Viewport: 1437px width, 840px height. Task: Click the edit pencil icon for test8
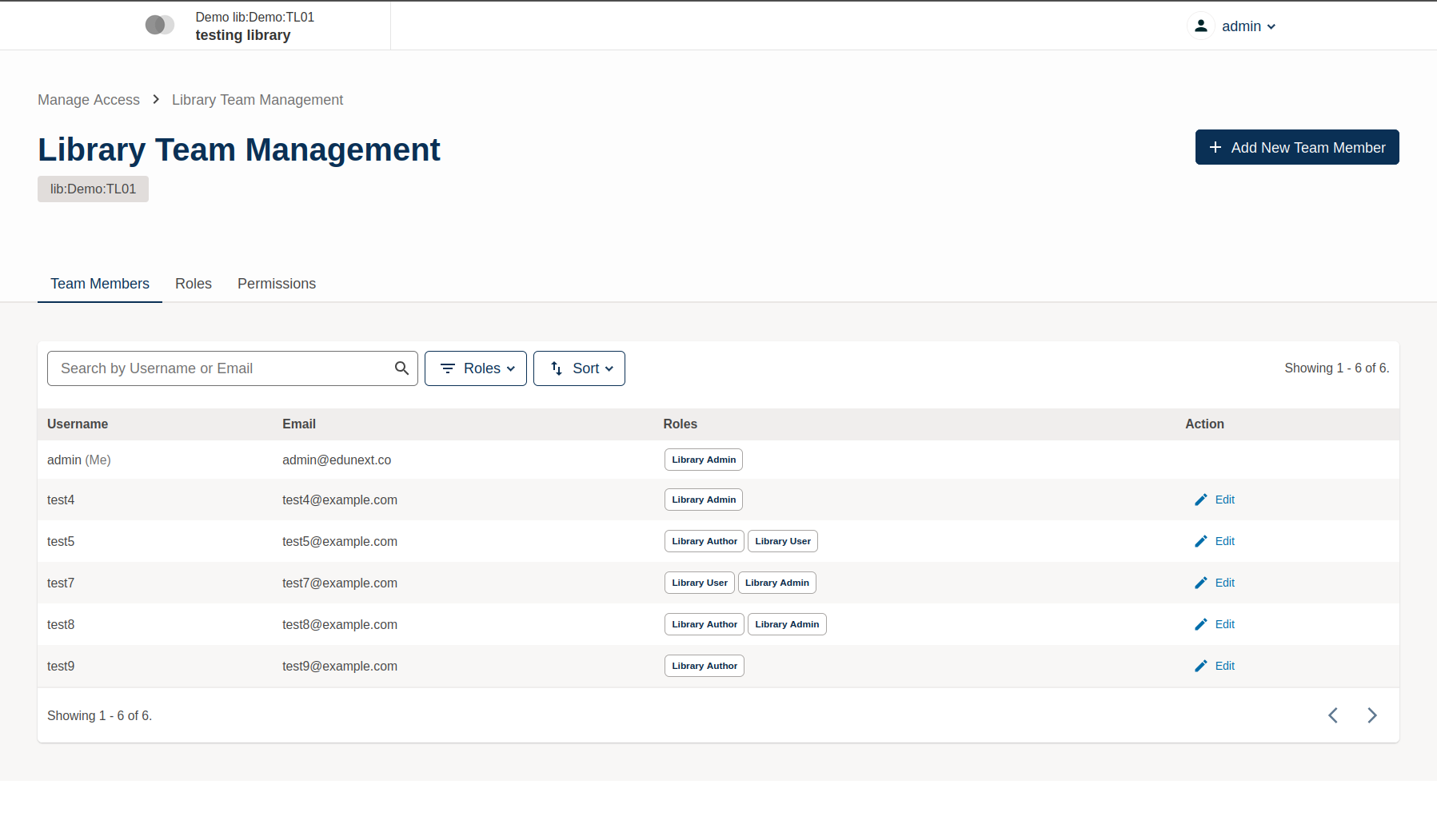coord(1200,624)
